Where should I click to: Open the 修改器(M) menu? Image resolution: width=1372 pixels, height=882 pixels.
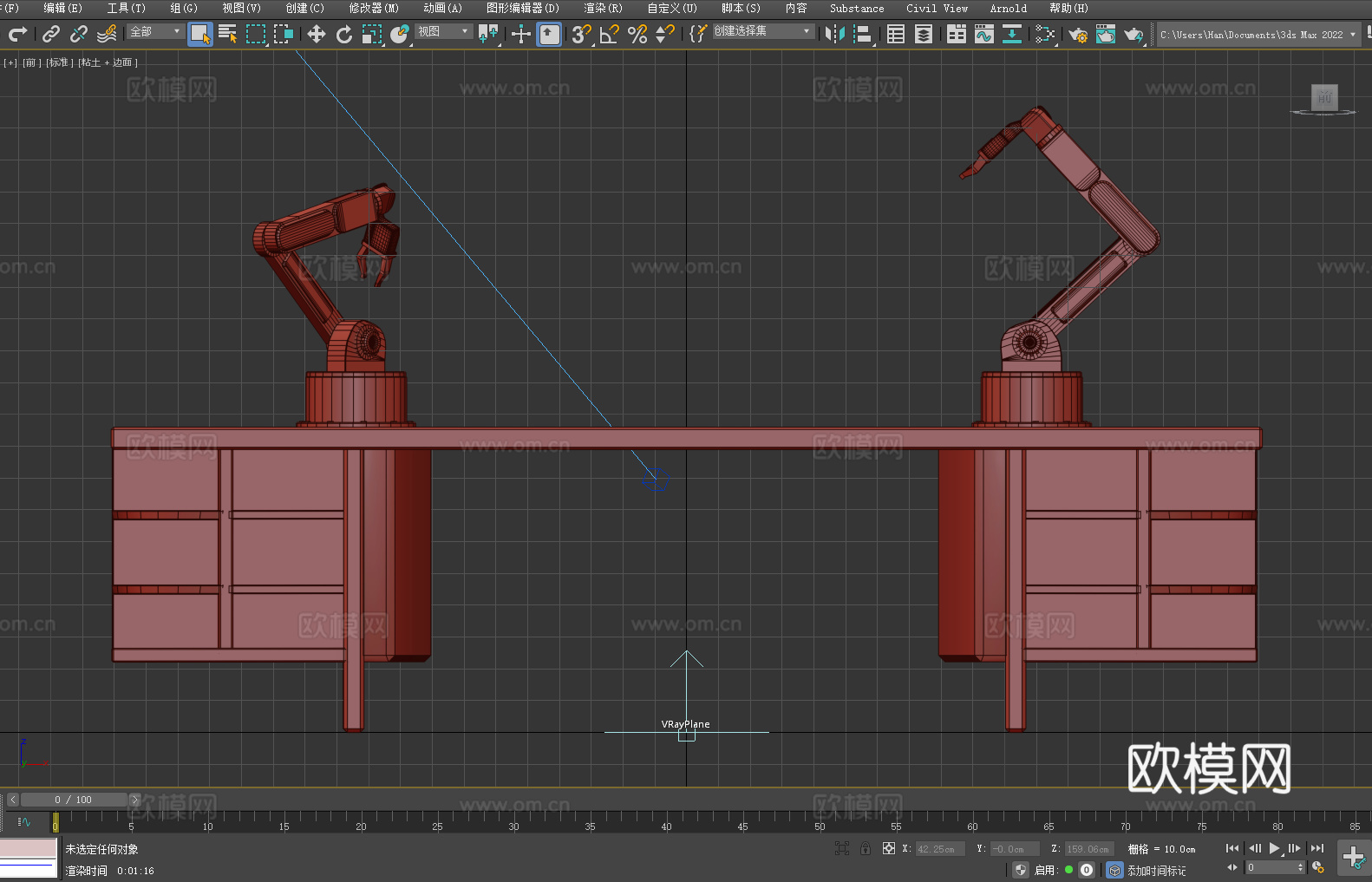[374, 8]
